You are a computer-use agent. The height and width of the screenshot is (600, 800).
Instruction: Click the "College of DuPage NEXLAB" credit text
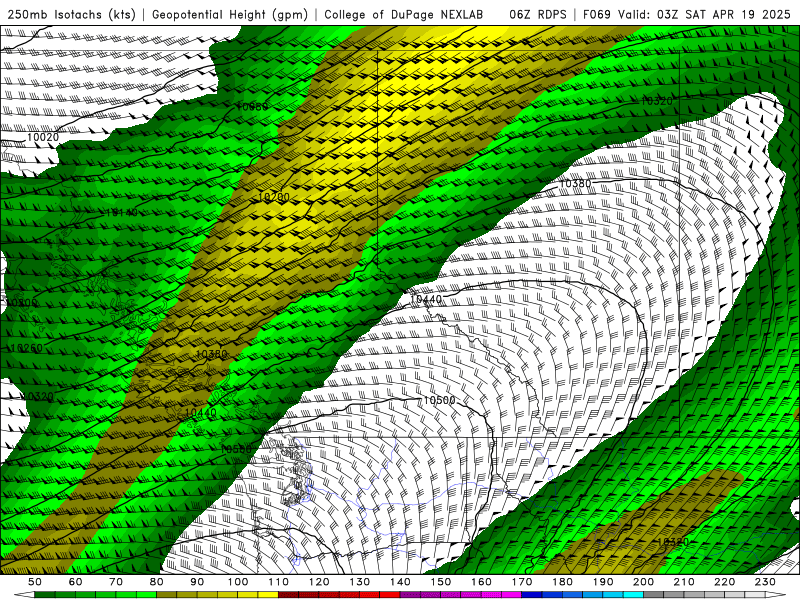404,15
